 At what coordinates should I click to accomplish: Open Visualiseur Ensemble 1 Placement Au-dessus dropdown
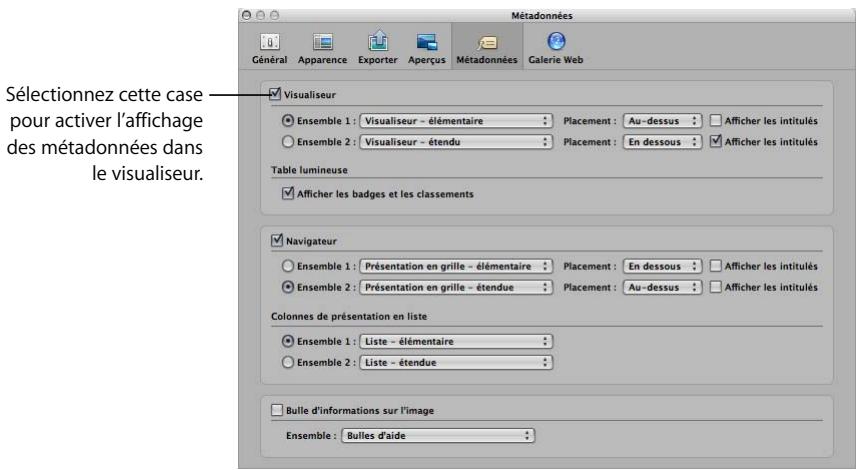[662, 121]
